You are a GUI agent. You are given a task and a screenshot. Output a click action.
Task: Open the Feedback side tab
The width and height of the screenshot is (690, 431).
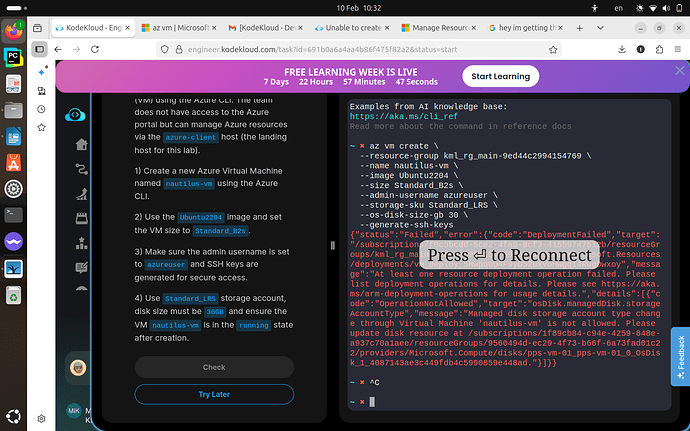pos(680,357)
